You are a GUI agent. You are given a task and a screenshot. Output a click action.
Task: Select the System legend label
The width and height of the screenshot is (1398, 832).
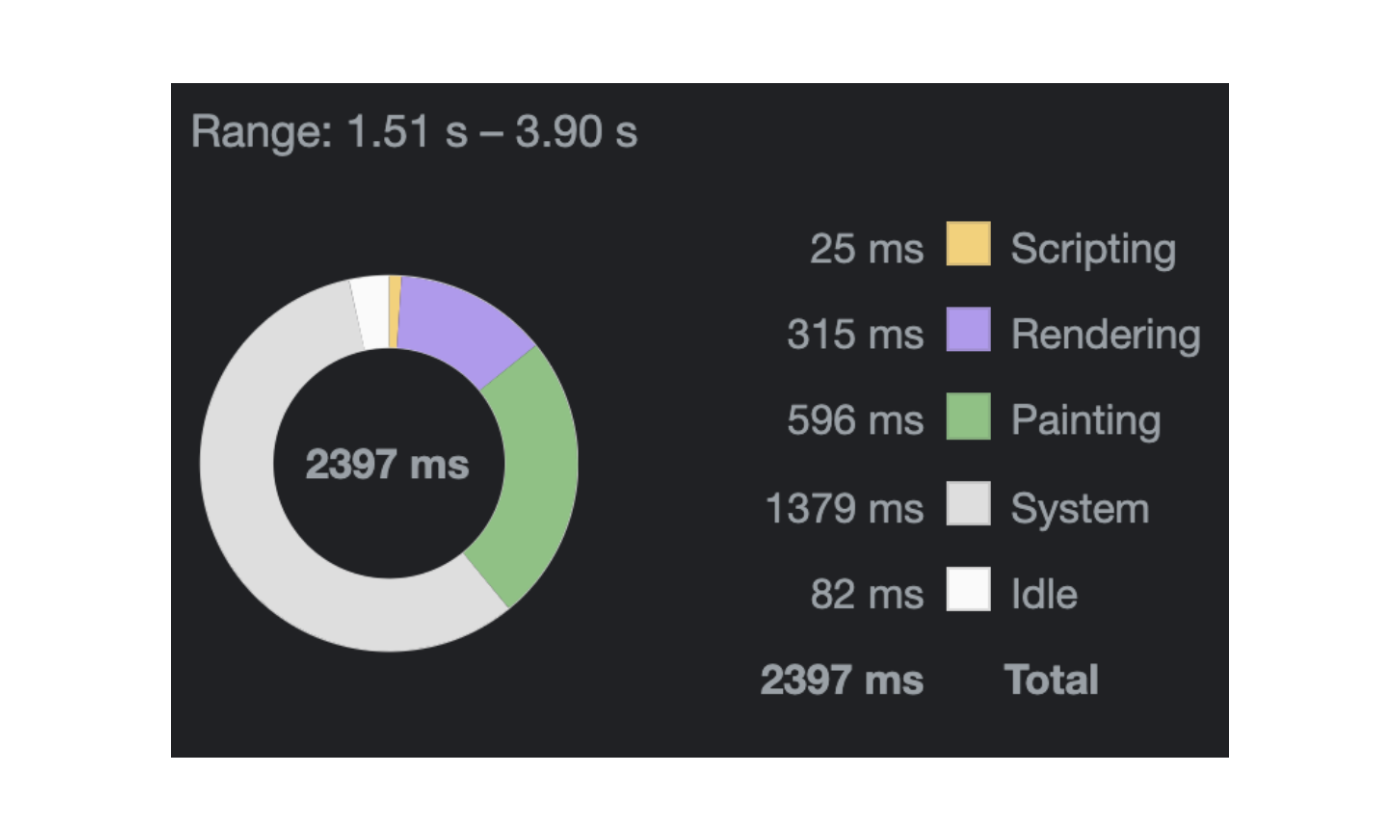(x=1079, y=508)
